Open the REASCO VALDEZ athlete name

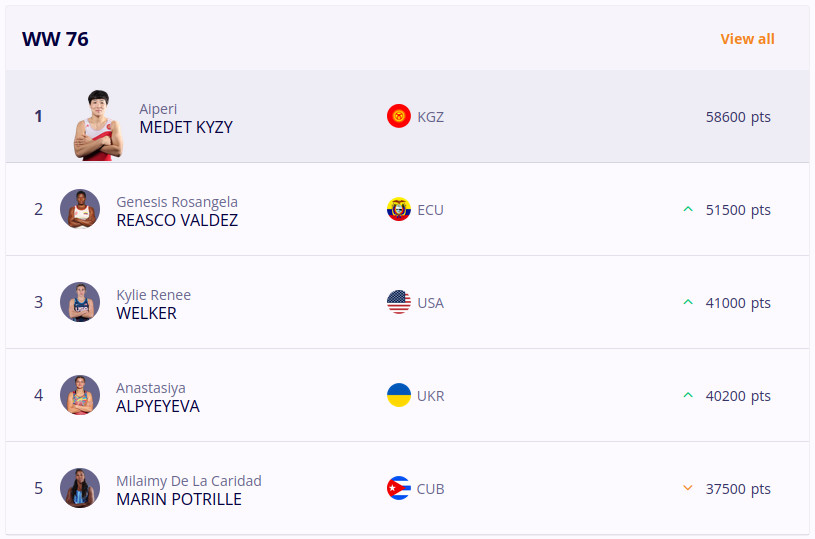177,221
